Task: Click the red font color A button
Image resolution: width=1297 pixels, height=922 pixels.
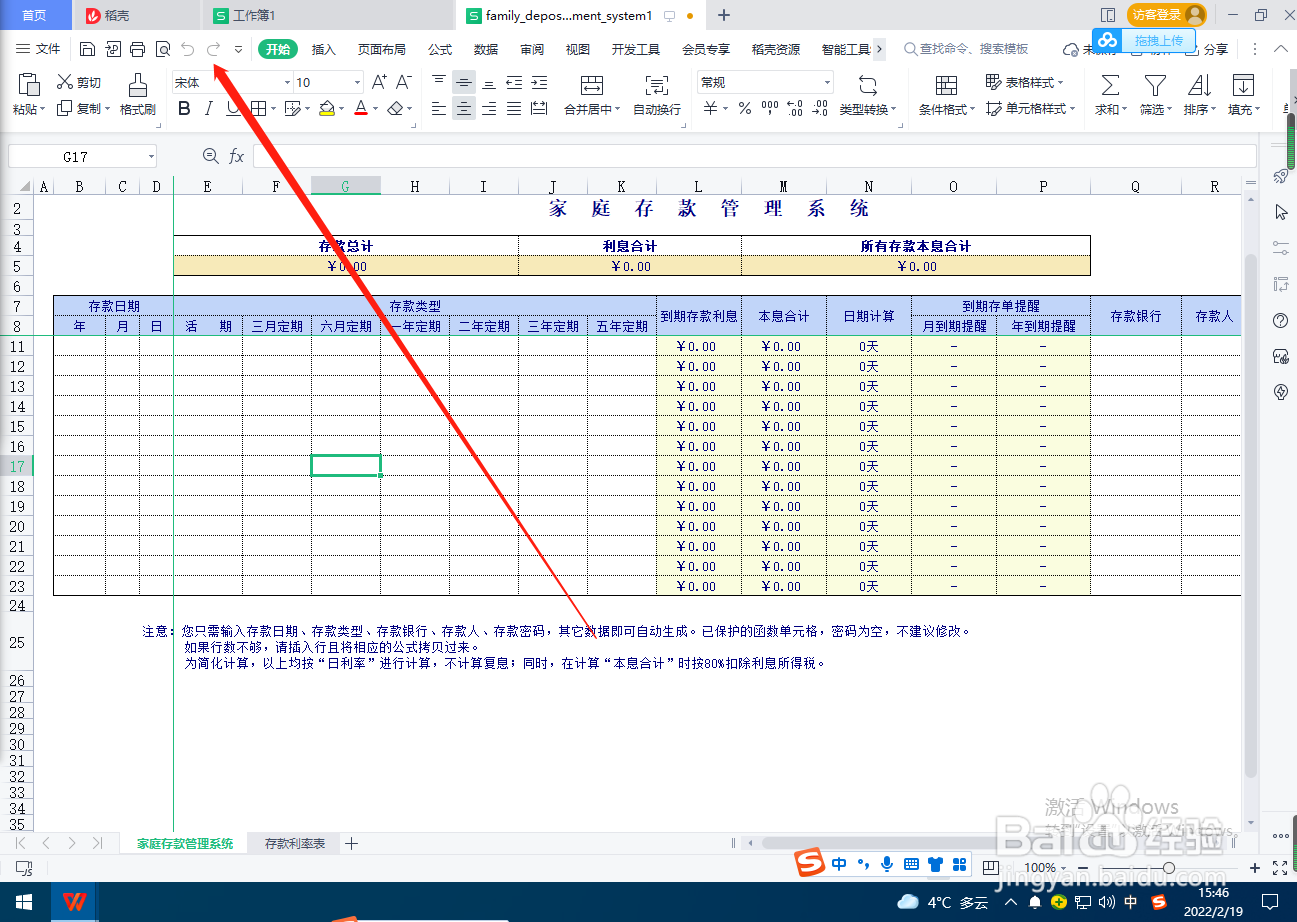Action: pos(361,109)
